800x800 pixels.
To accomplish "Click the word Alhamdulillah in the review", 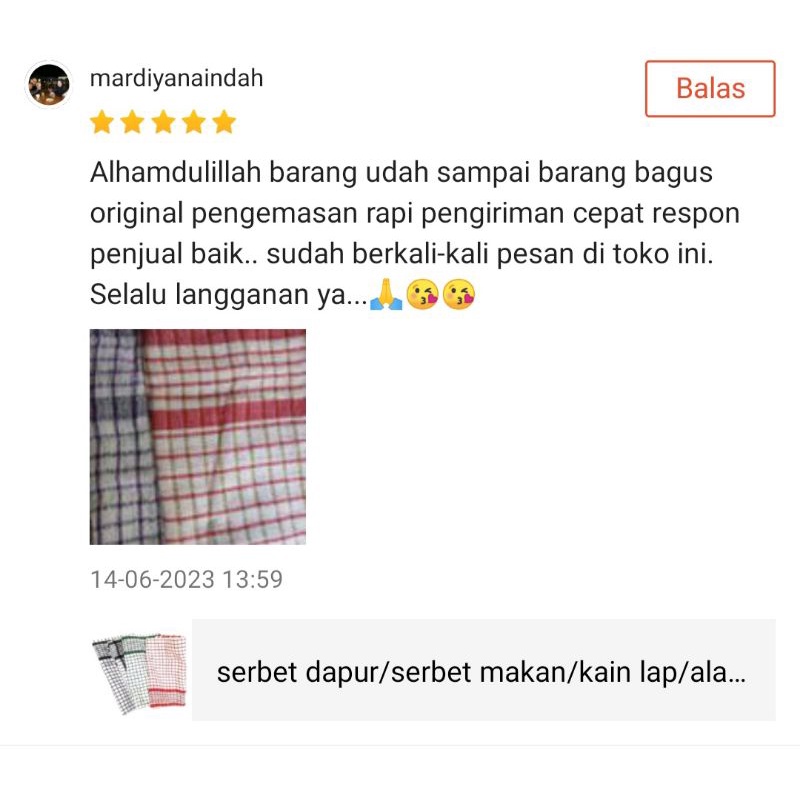I will pos(176,172).
